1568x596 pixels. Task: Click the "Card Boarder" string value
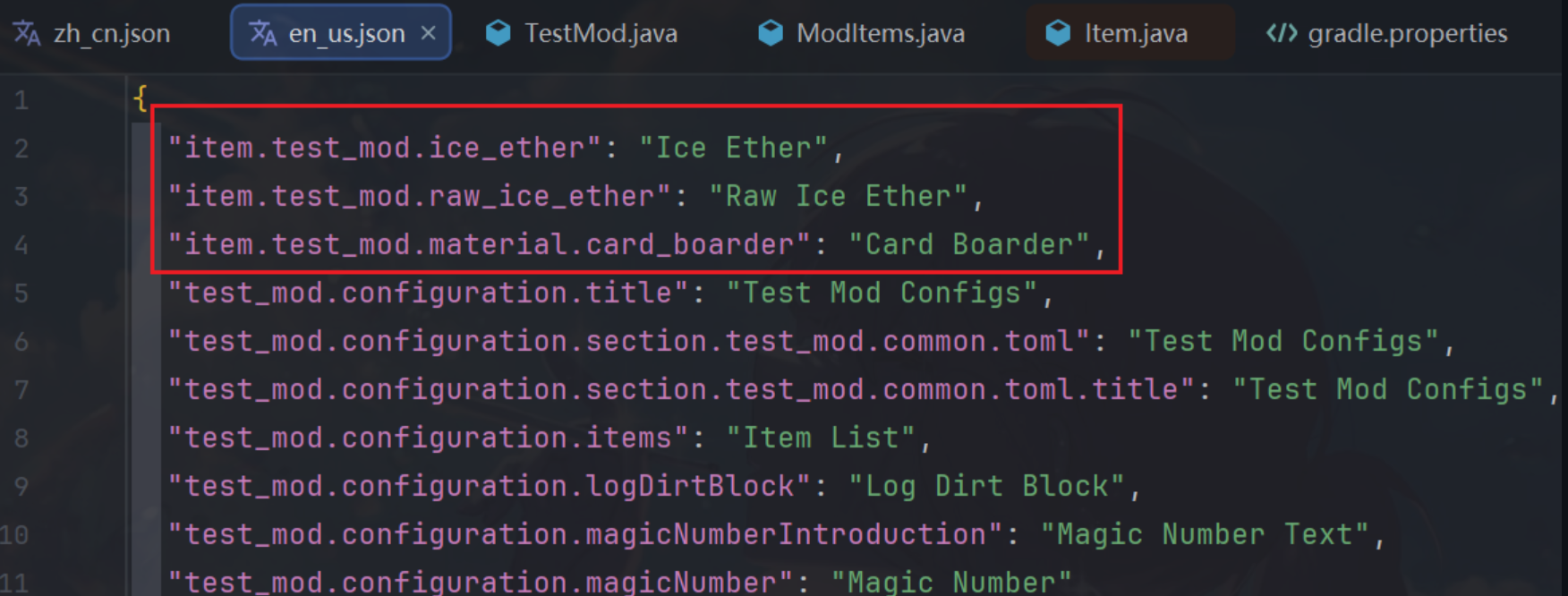[969, 244]
